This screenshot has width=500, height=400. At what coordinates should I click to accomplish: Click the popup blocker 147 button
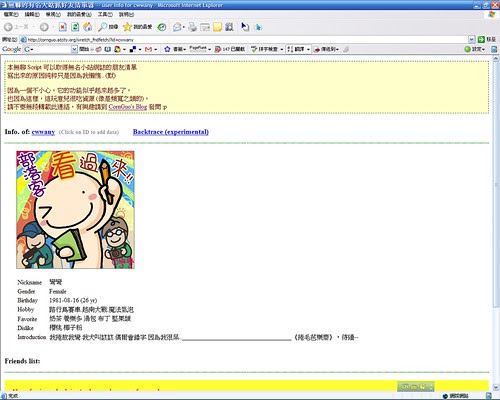(230, 49)
